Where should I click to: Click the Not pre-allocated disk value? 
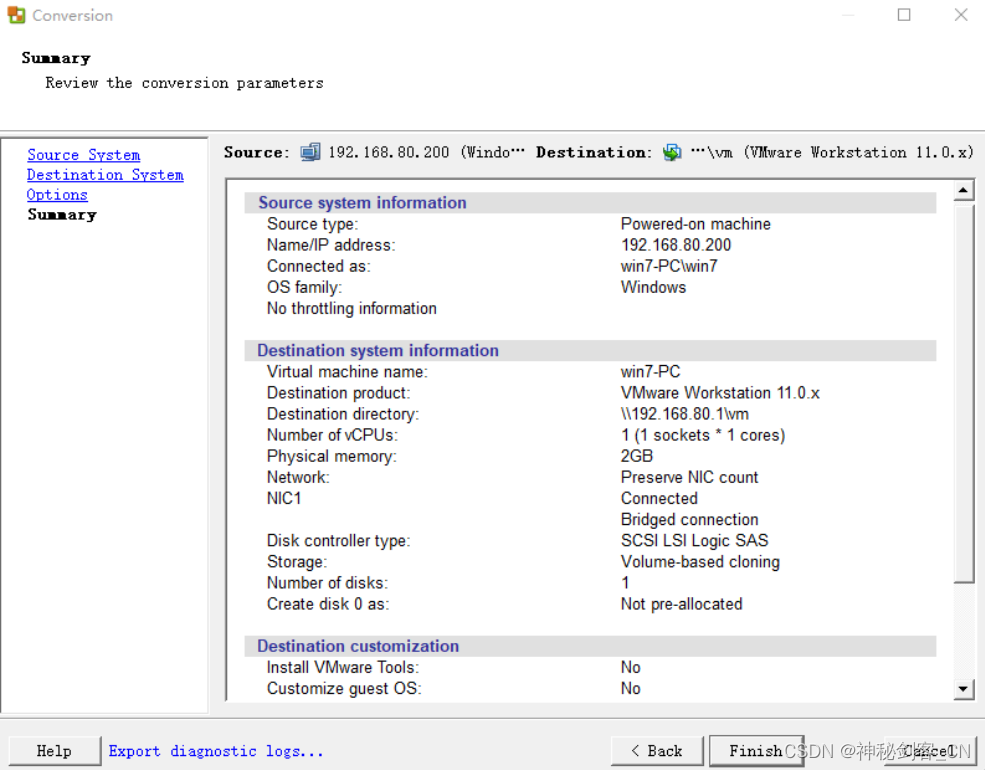click(x=682, y=604)
